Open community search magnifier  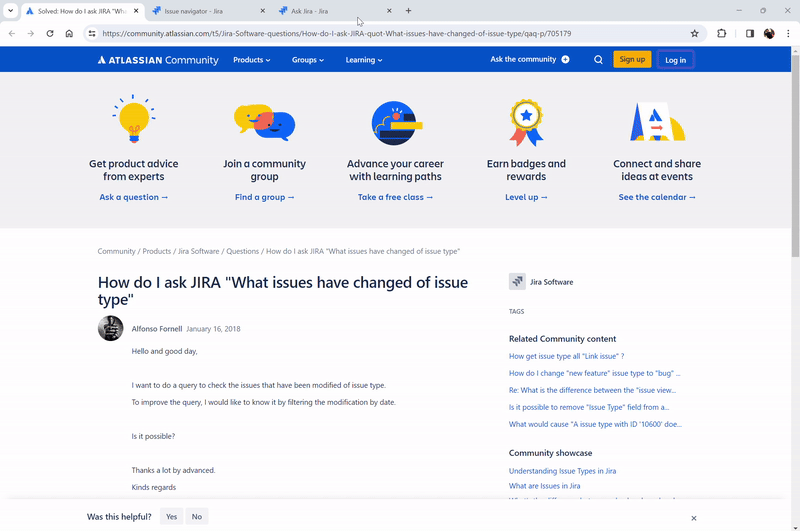click(x=598, y=60)
